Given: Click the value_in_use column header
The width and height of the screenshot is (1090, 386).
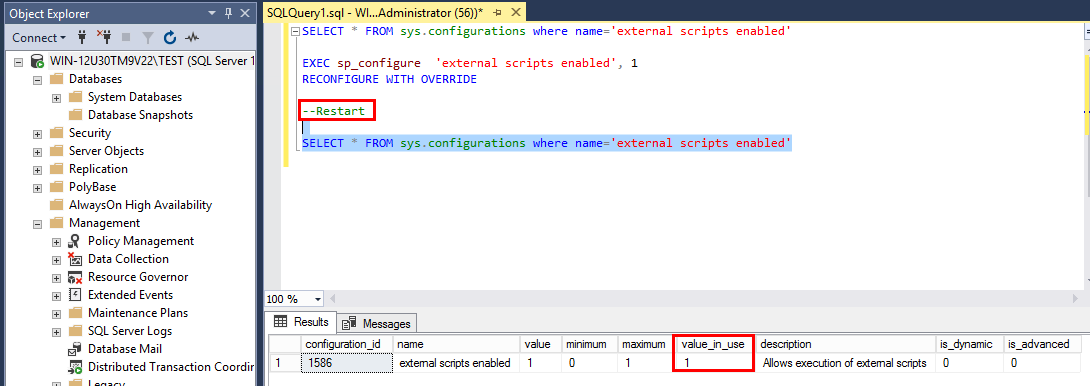Looking at the screenshot, I should point(714,344).
